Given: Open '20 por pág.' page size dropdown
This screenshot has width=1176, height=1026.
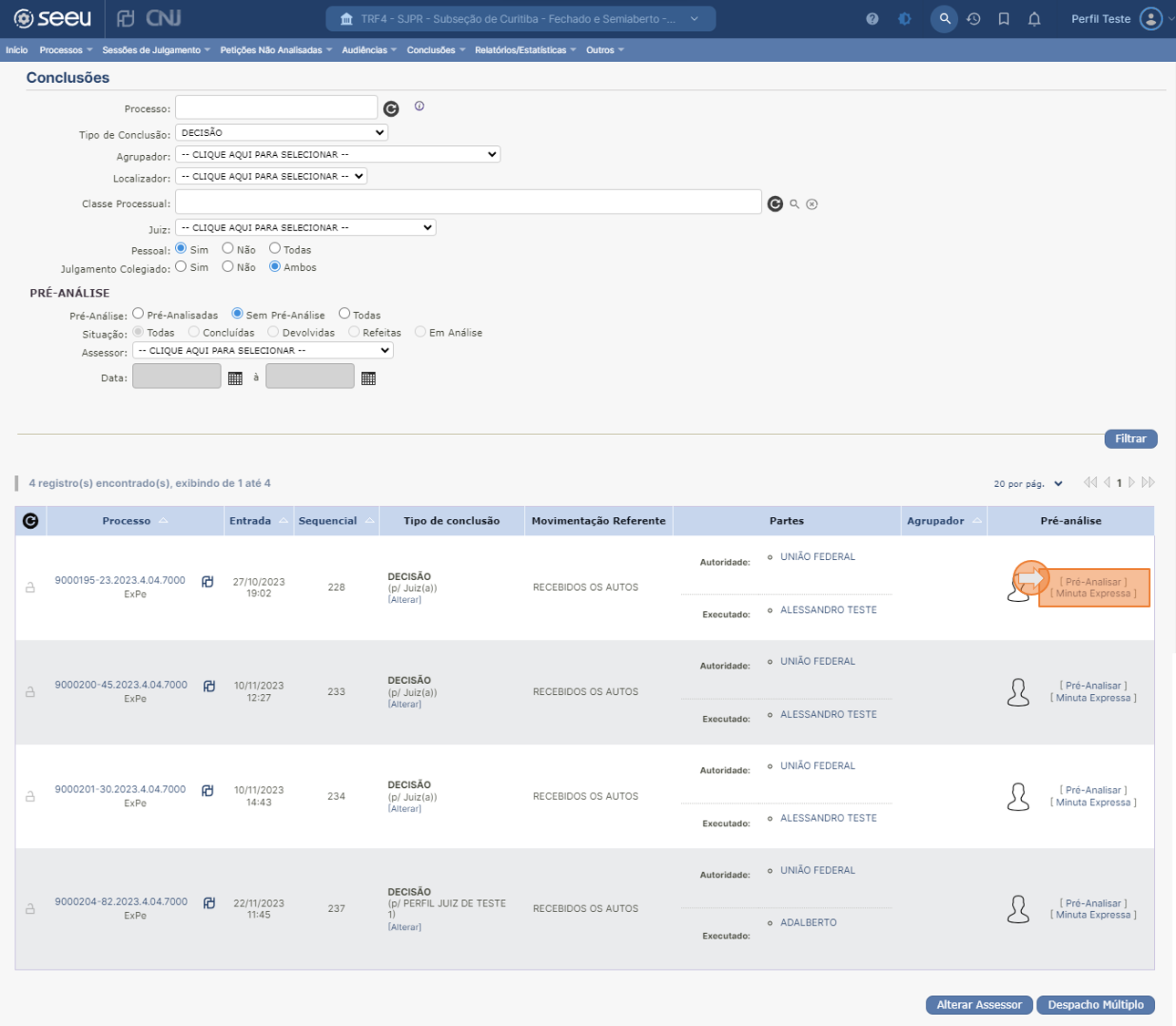Looking at the screenshot, I should click(x=1028, y=483).
